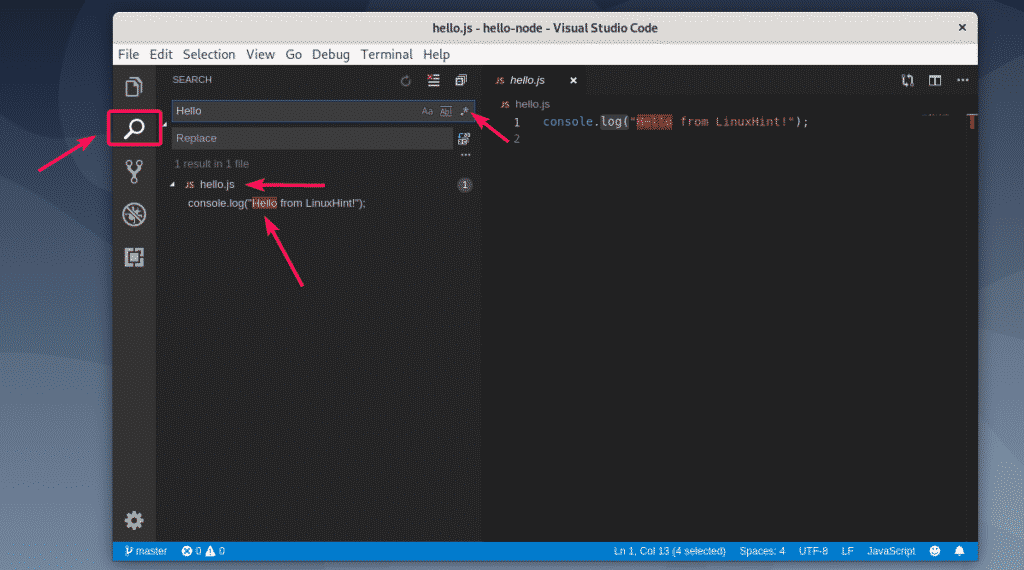This screenshot has width=1024, height=570.
Task: Enable Use Regular Expression in search
Action: (x=464, y=111)
